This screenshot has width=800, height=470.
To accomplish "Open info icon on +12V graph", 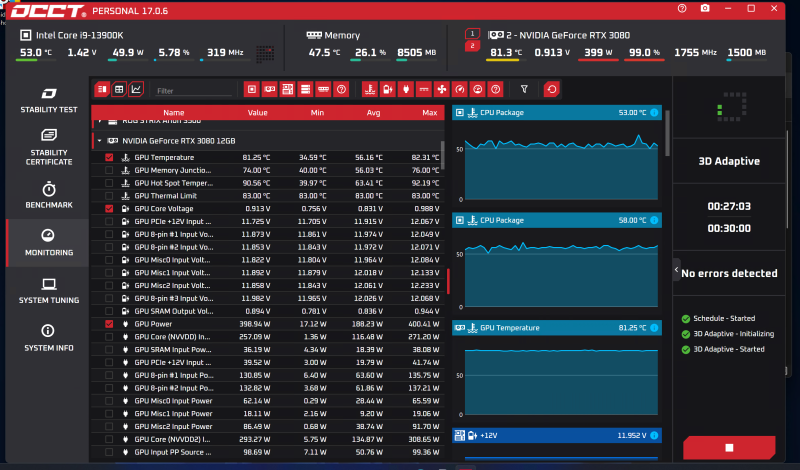I will coord(654,435).
